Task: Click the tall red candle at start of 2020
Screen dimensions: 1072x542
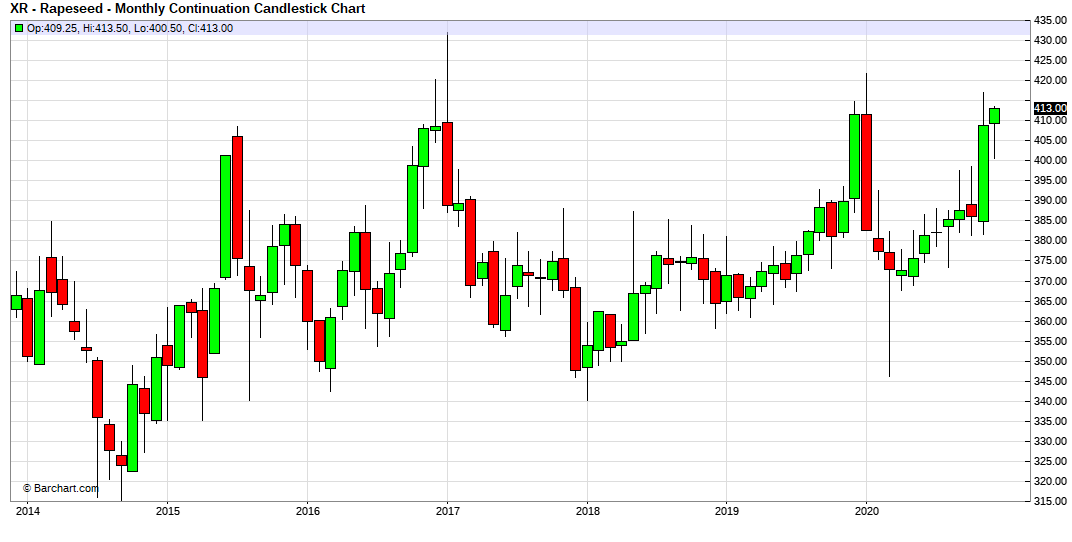Action: (867, 172)
